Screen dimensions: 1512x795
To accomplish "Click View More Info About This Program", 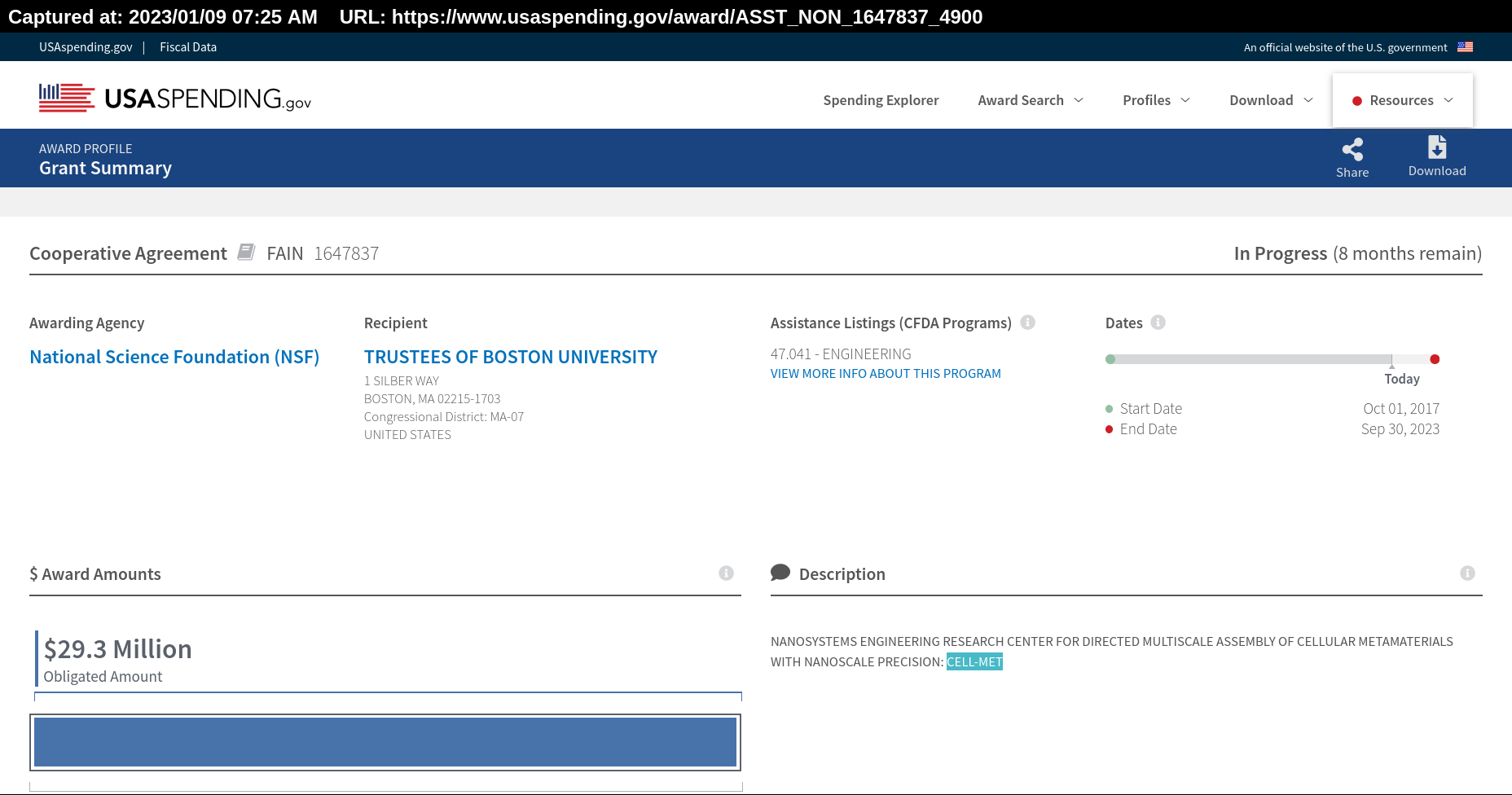I will [886, 374].
